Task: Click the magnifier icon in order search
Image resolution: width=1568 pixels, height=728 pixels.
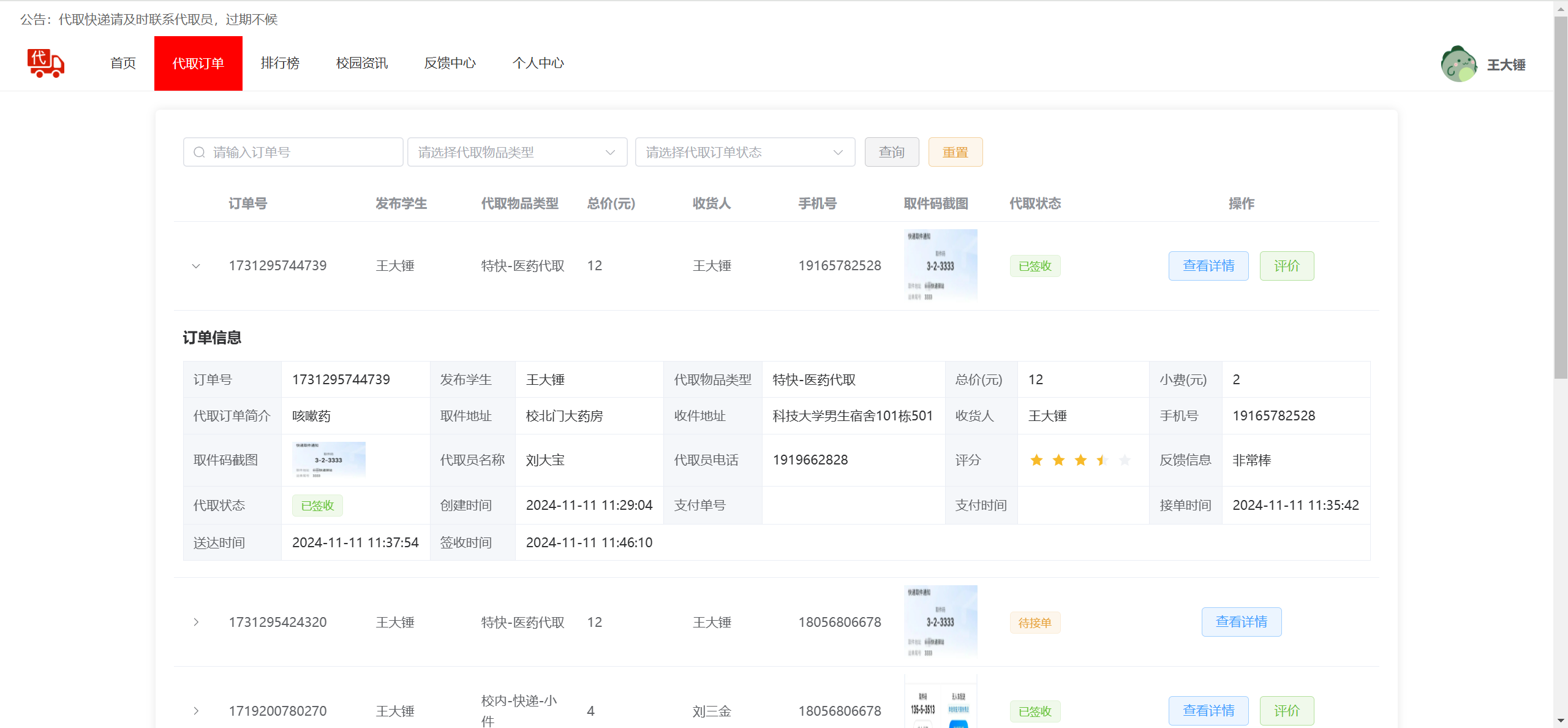Action: [199, 153]
